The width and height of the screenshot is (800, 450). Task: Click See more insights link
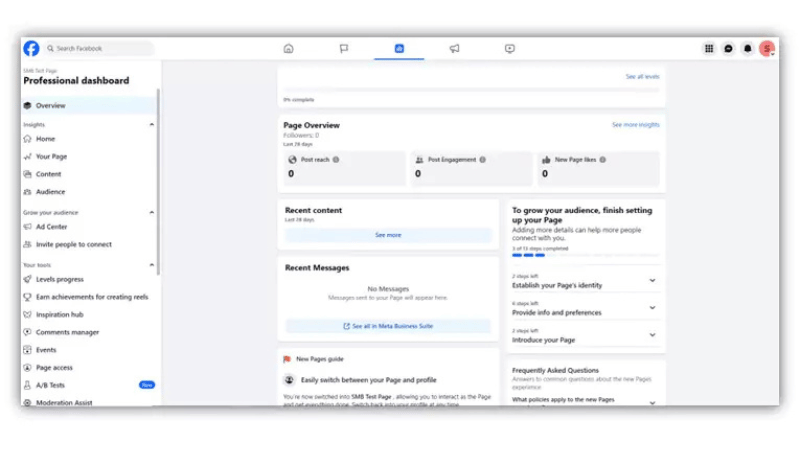pyautogui.click(x=636, y=125)
